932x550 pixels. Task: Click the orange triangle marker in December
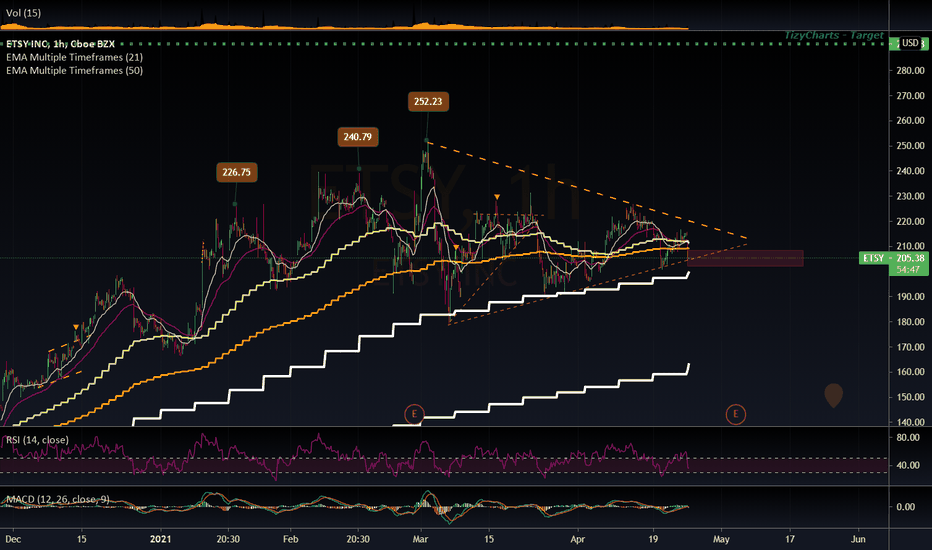75,328
